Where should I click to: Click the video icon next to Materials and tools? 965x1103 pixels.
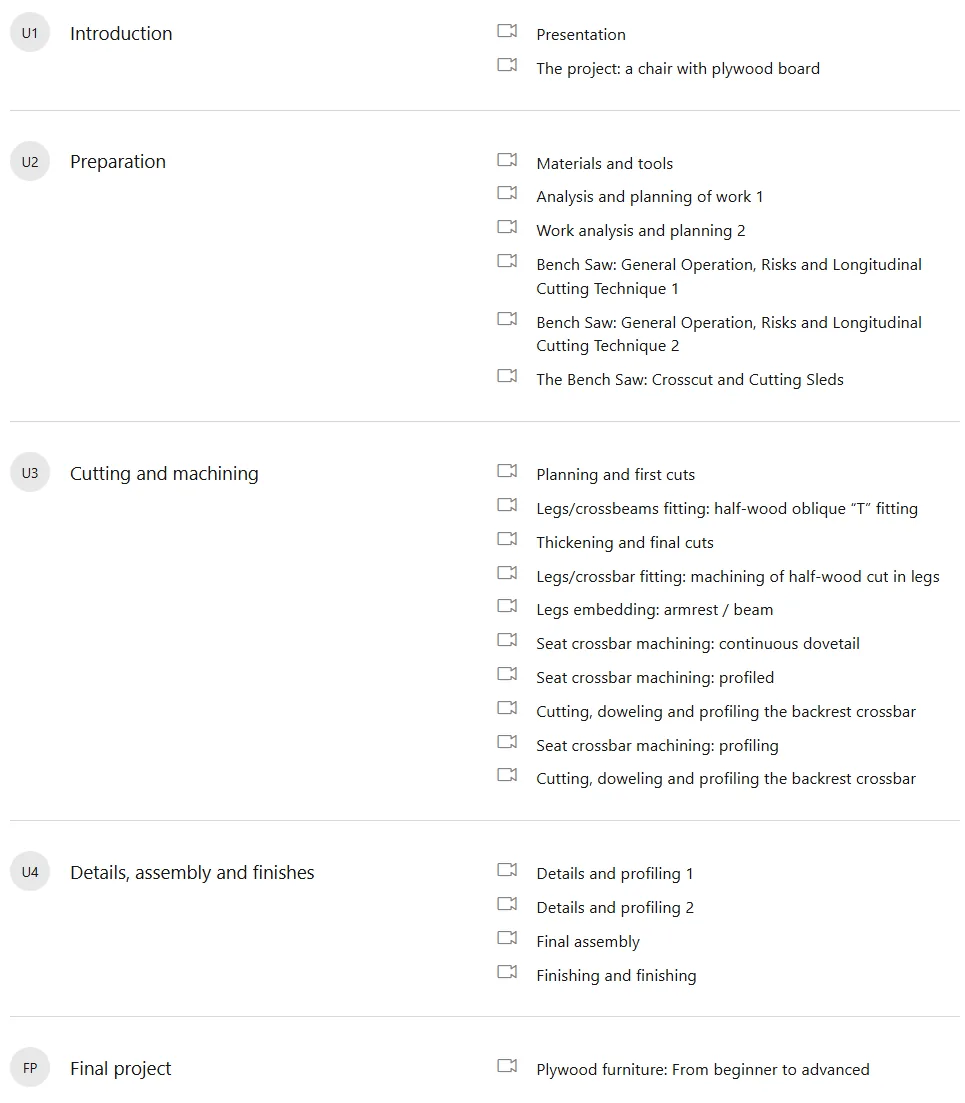(x=507, y=160)
